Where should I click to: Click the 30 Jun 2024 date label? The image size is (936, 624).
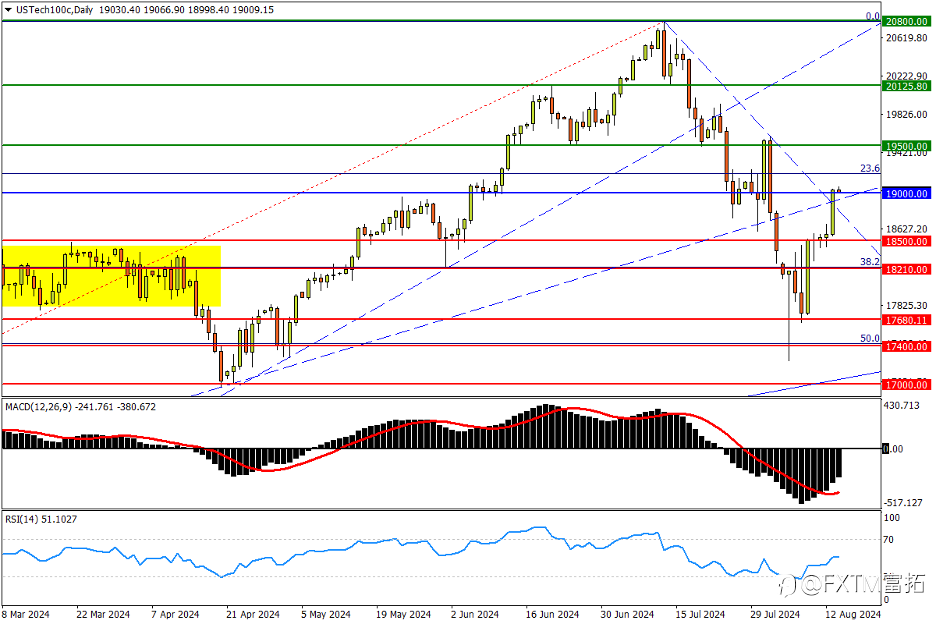coord(627,614)
